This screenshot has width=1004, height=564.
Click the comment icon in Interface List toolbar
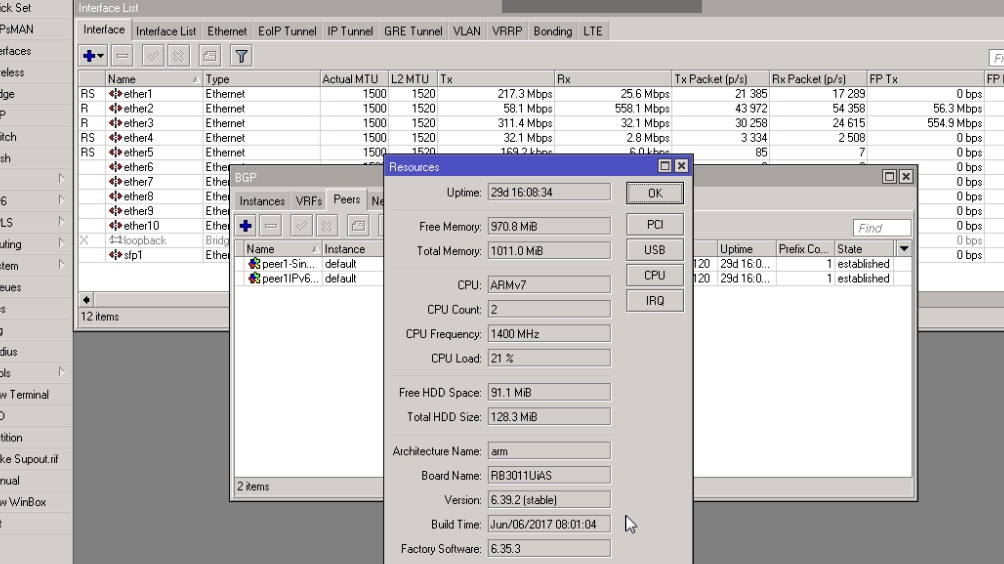tap(209, 56)
